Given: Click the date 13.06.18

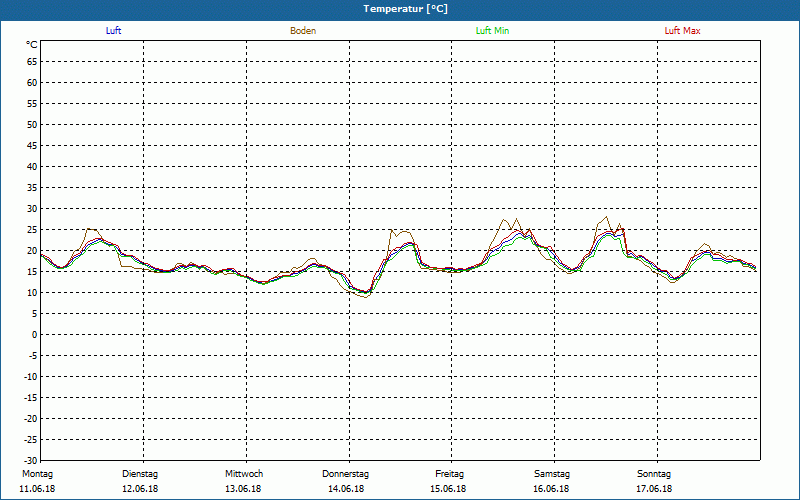Looking at the screenshot, I should [243, 489].
